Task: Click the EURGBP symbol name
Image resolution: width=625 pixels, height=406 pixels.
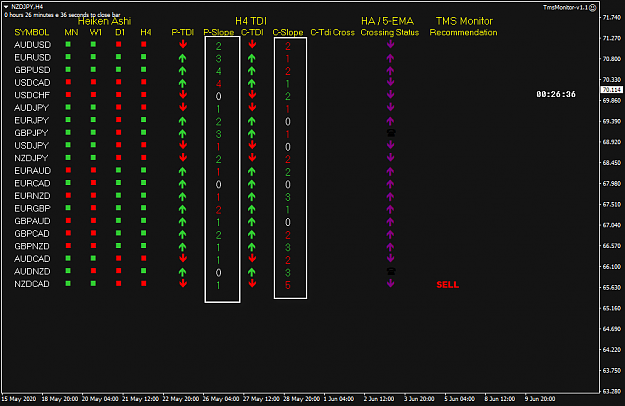Action: tap(32, 208)
